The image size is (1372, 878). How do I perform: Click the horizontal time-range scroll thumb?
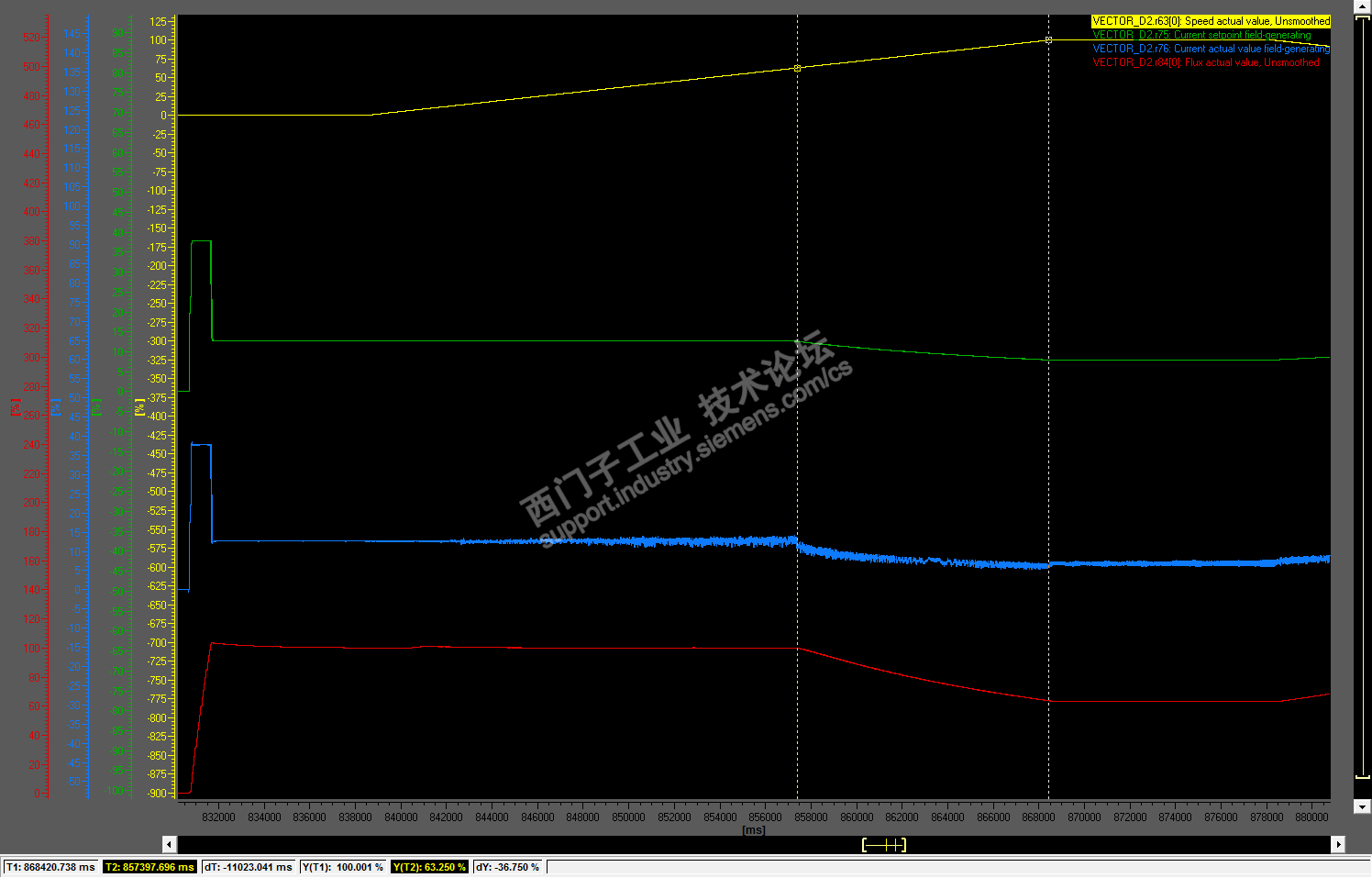tap(884, 844)
